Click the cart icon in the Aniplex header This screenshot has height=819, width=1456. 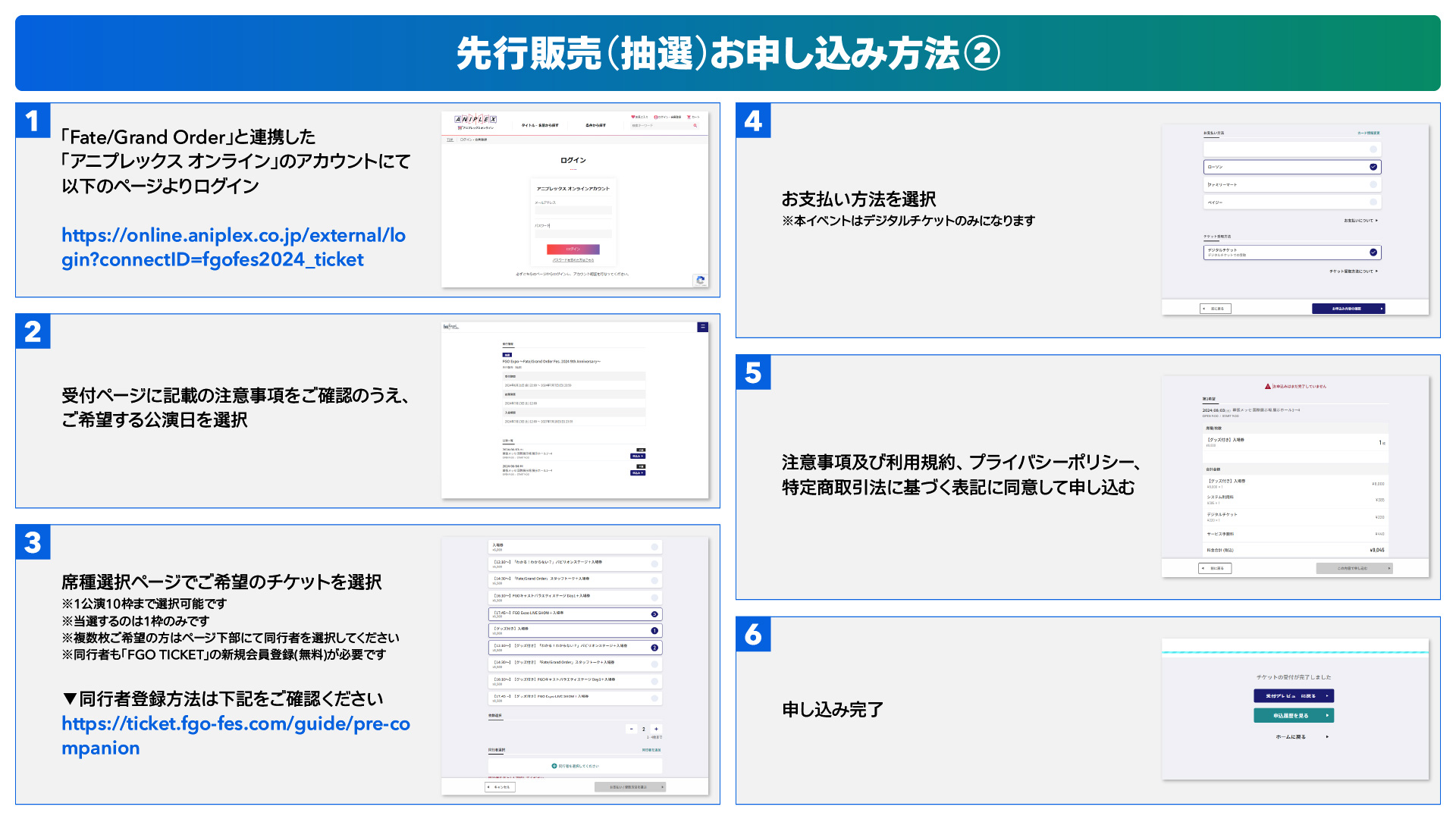[689, 117]
